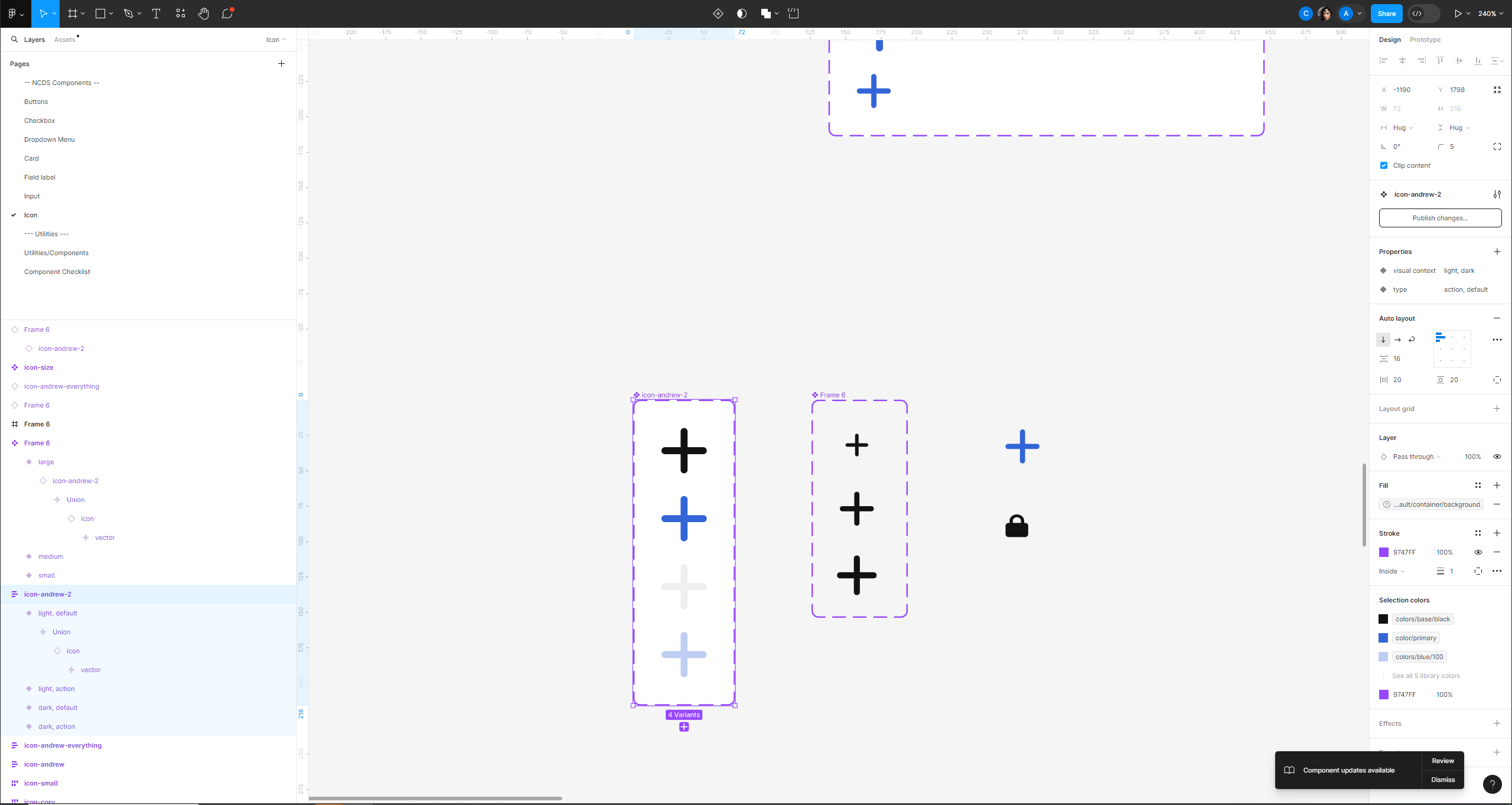The width and height of the screenshot is (1512, 805).
Task: Select the frame tool in top toolbar
Action: click(x=72, y=13)
